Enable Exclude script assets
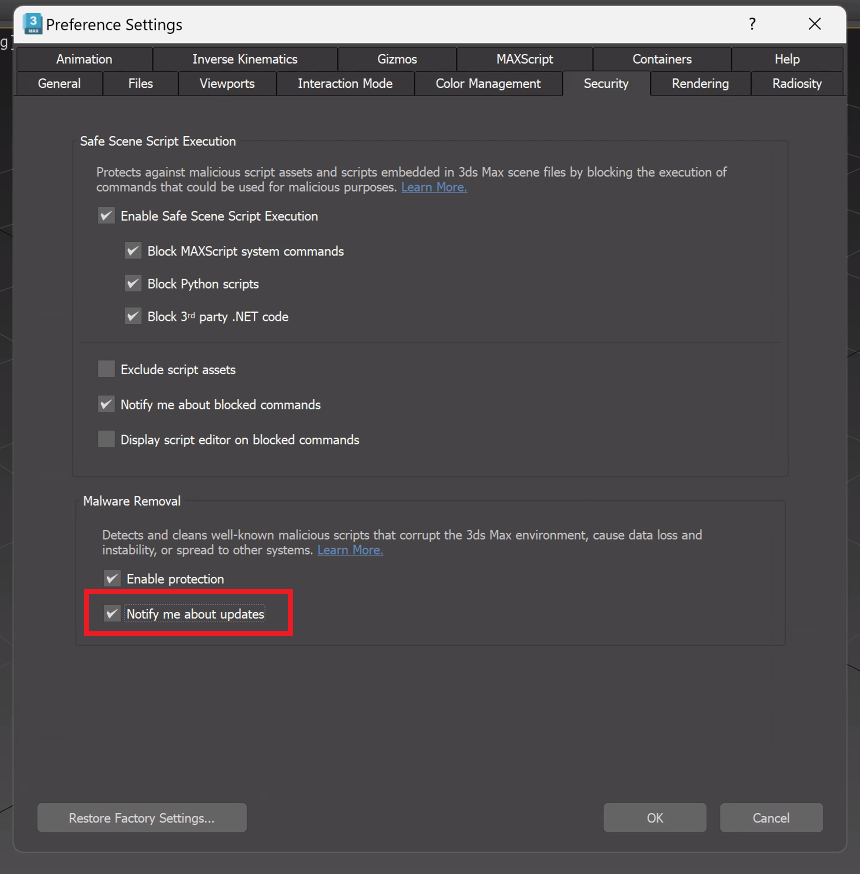Image resolution: width=860 pixels, height=874 pixels. click(106, 369)
